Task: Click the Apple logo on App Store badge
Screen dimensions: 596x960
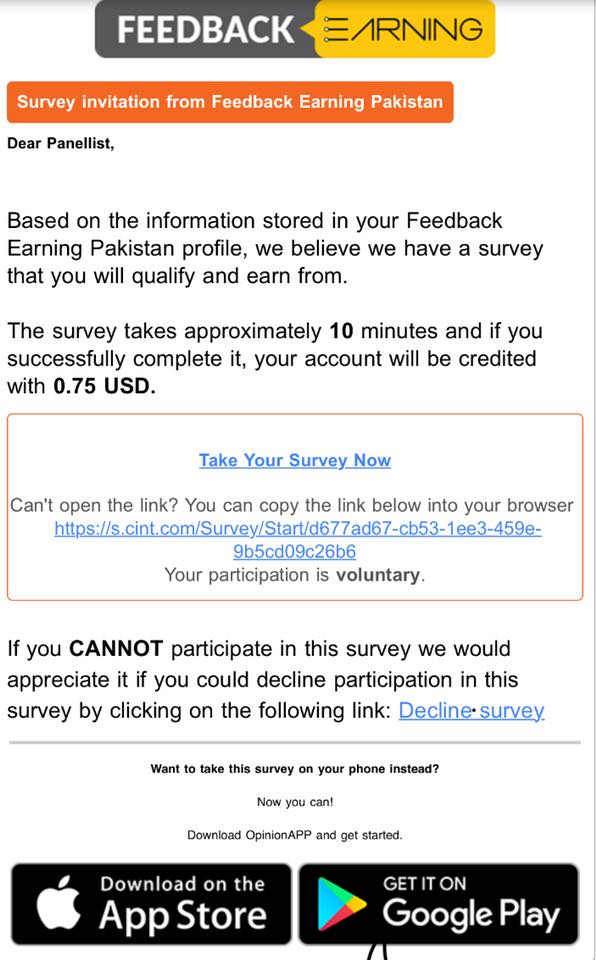Action: coord(59,902)
